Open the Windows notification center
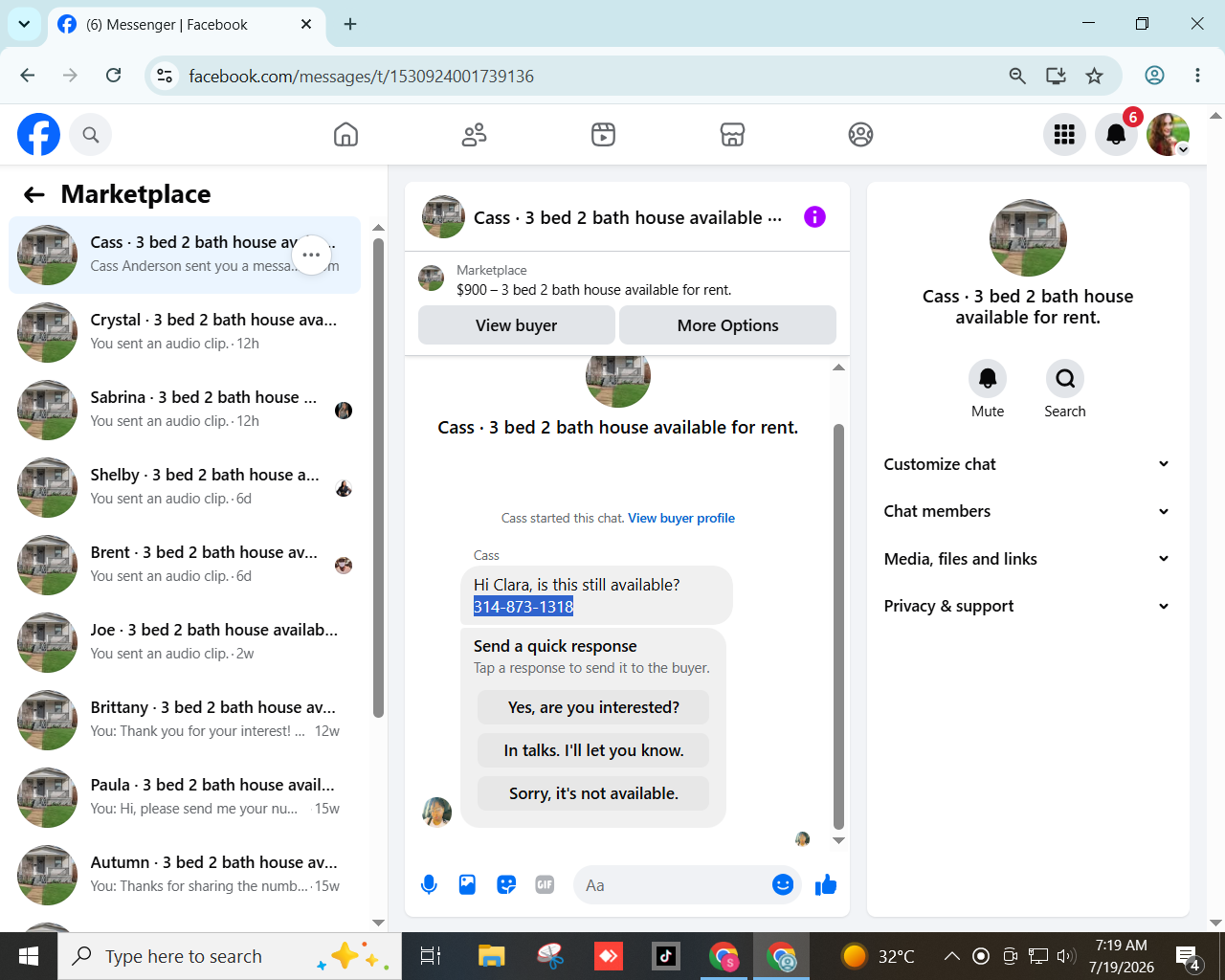This screenshot has width=1225, height=980. coord(1188,956)
